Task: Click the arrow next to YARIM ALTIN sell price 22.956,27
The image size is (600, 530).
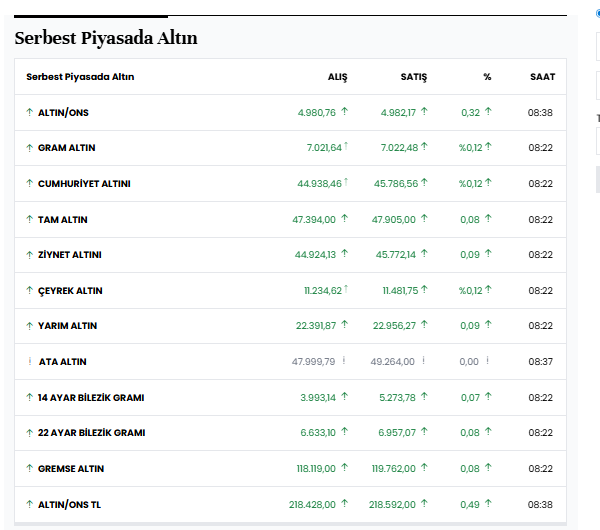Action: click(425, 326)
